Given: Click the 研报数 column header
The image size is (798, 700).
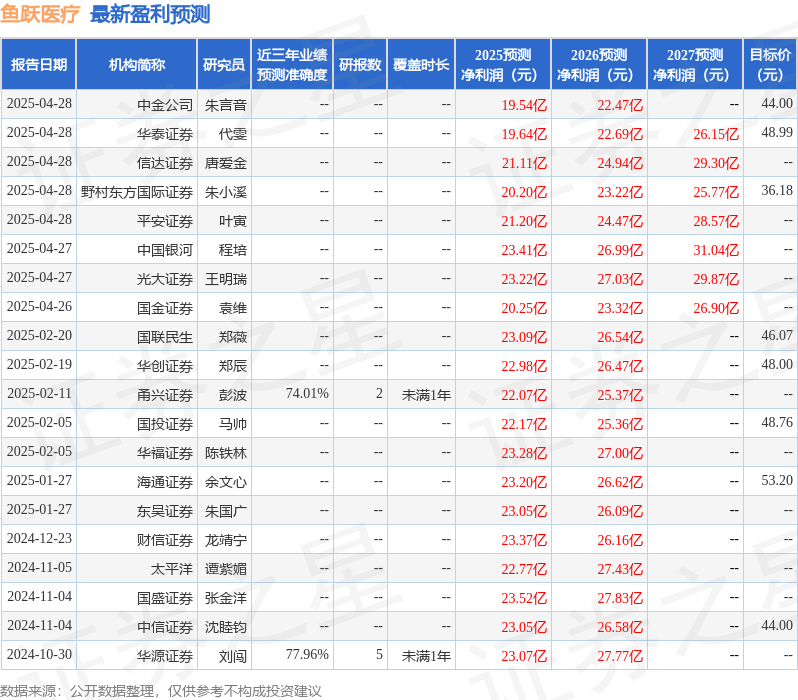Looking at the screenshot, I should click(x=360, y=65).
